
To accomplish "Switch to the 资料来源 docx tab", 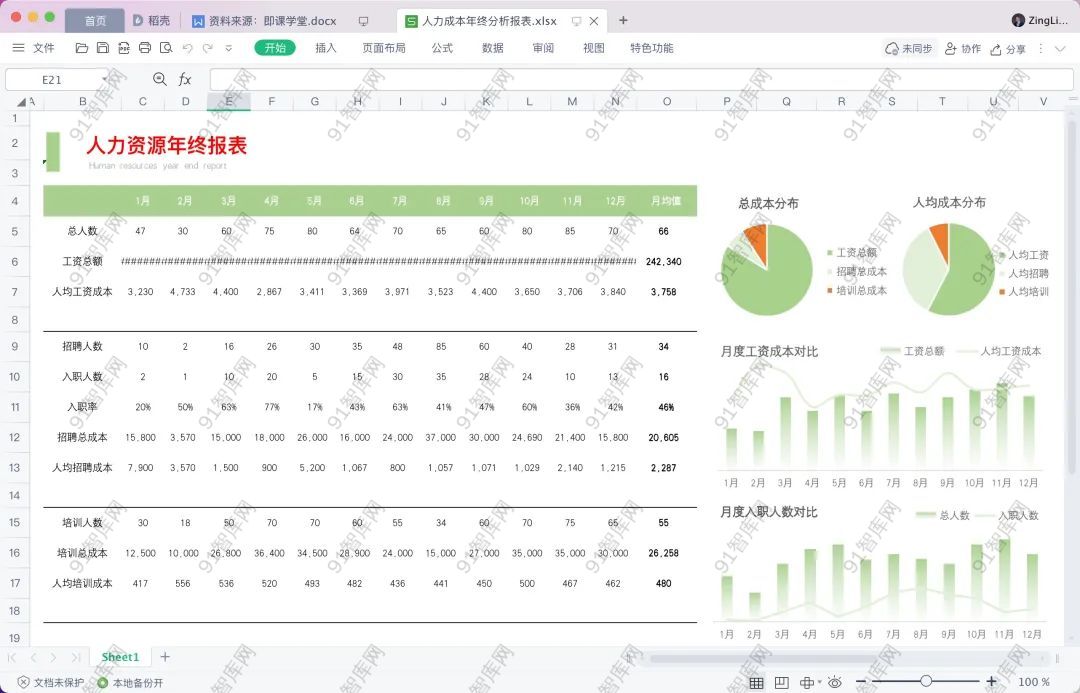I will (x=271, y=21).
